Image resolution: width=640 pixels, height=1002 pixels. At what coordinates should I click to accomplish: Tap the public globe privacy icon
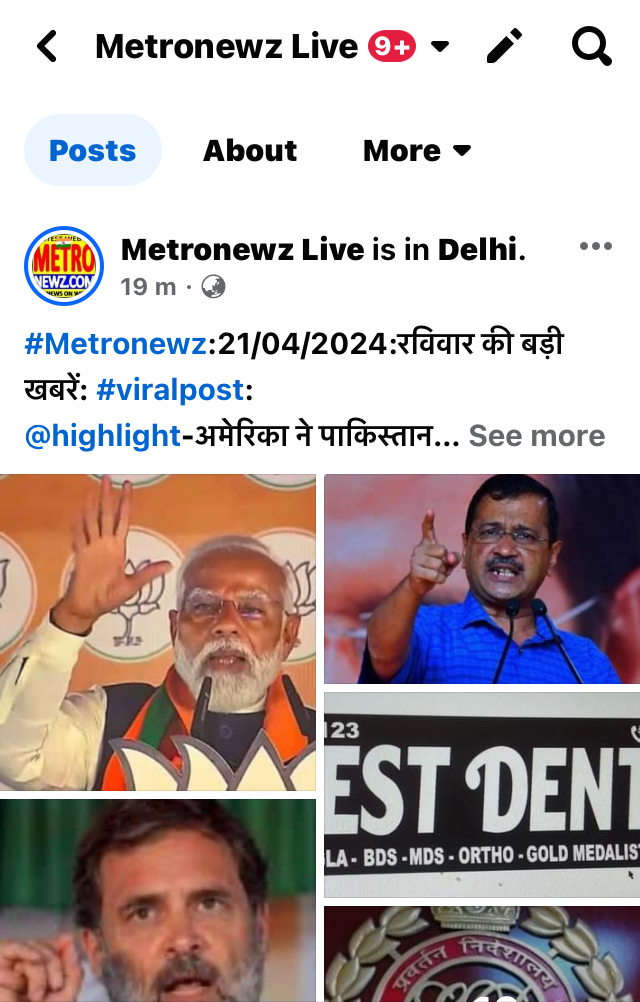coord(213,287)
